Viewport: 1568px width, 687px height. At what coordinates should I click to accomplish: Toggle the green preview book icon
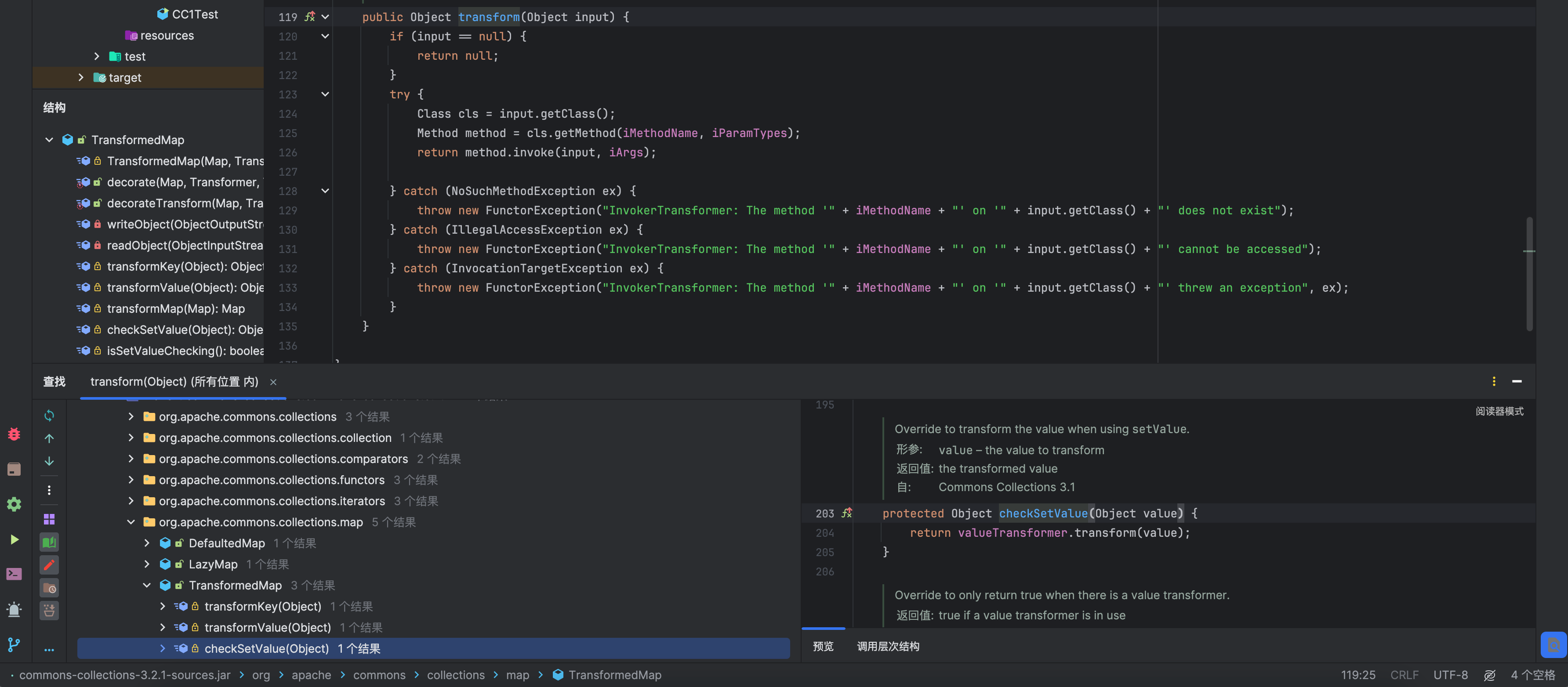click(49, 542)
